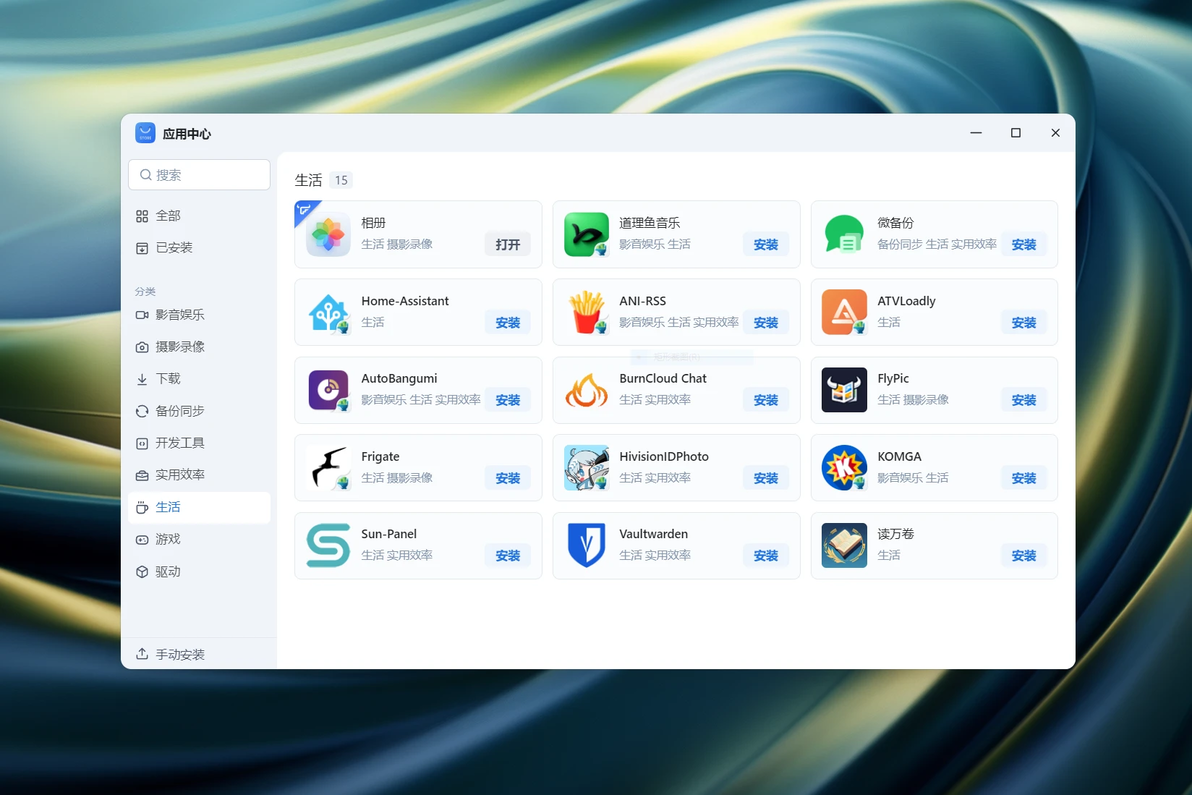The width and height of the screenshot is (1192, 795).
Task: Click the Home-Assistant house icon
Action: pos(328,312)
